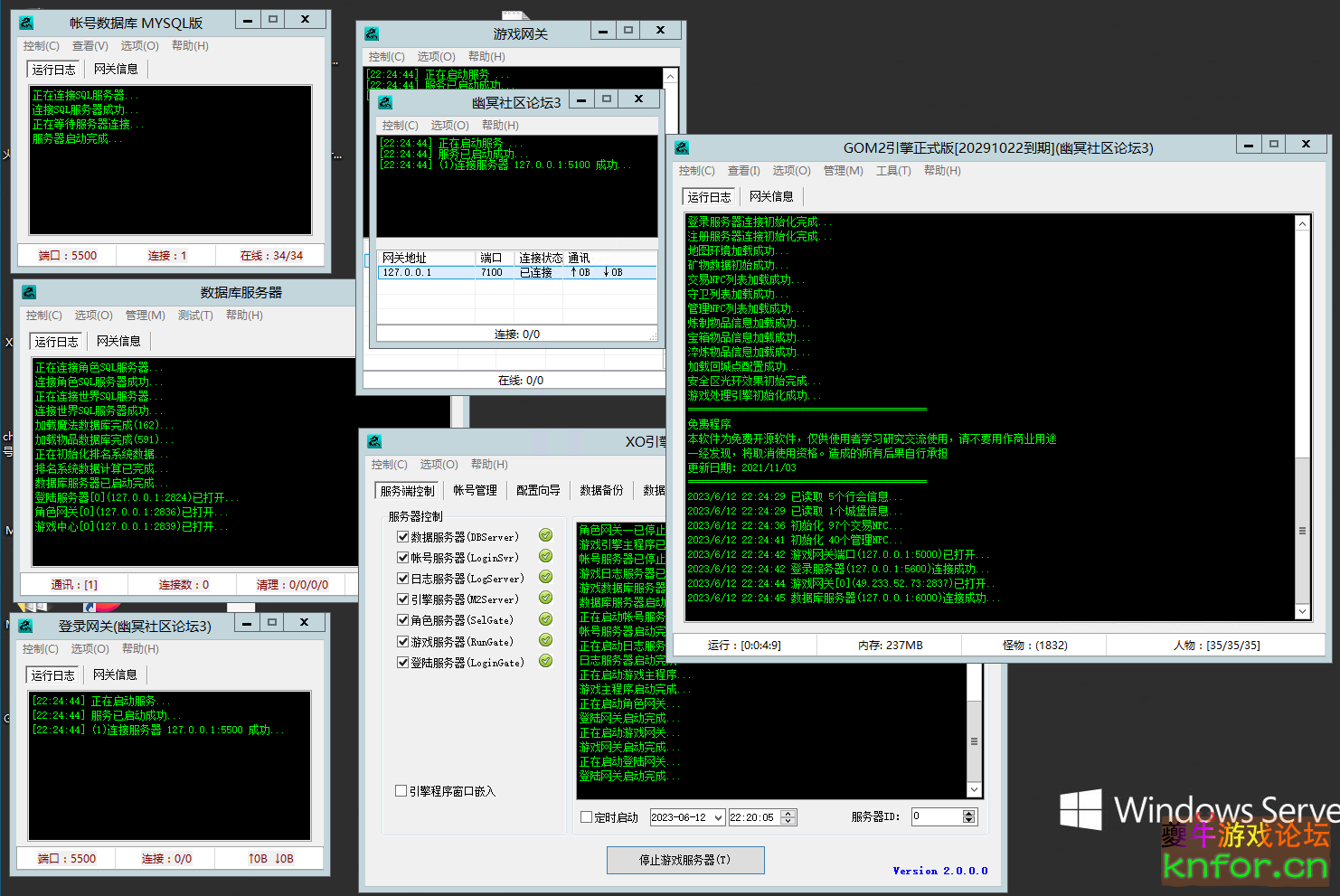The image size is (1340, 896).
Task: Toggle 登陆服务器(LoginGate) checkbox
Action: coord(402,662)
